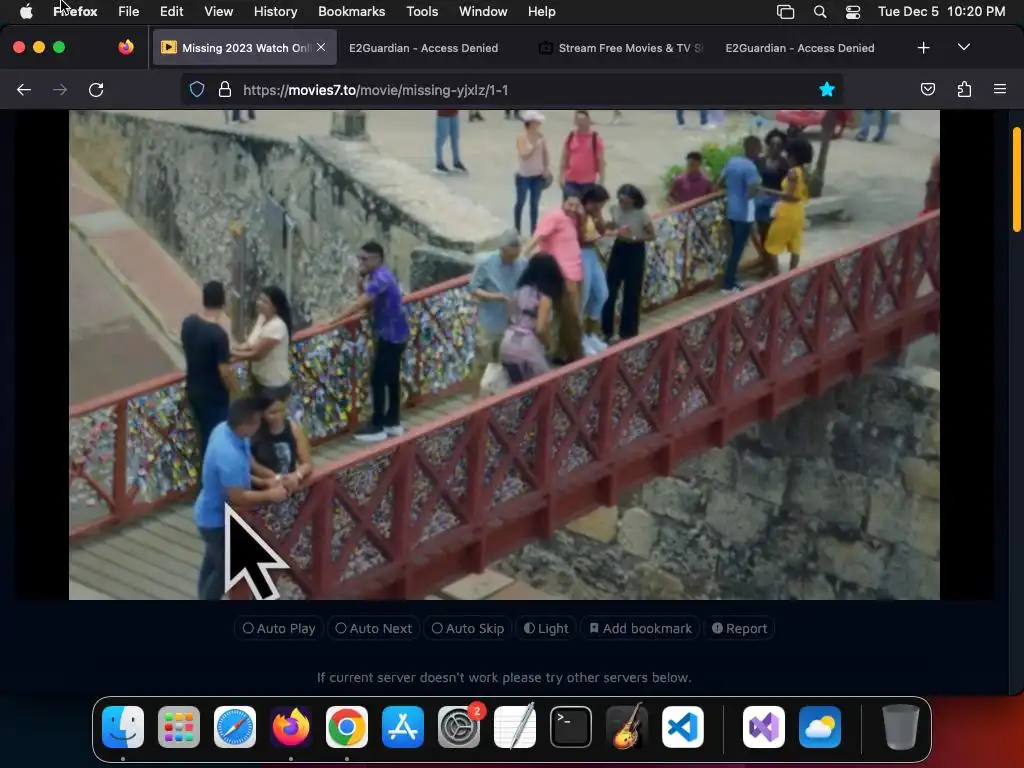
Task: Open App Store from the Dock
Action: 403,727
